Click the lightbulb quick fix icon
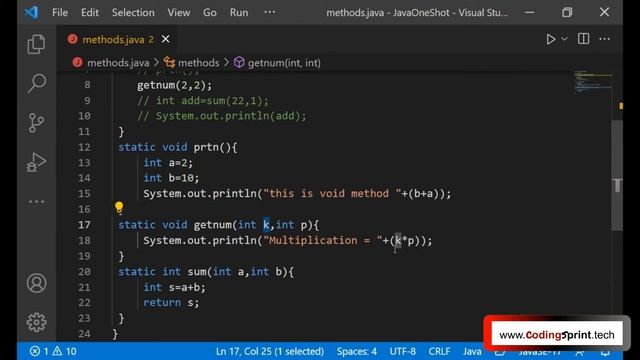 [119, 207]
